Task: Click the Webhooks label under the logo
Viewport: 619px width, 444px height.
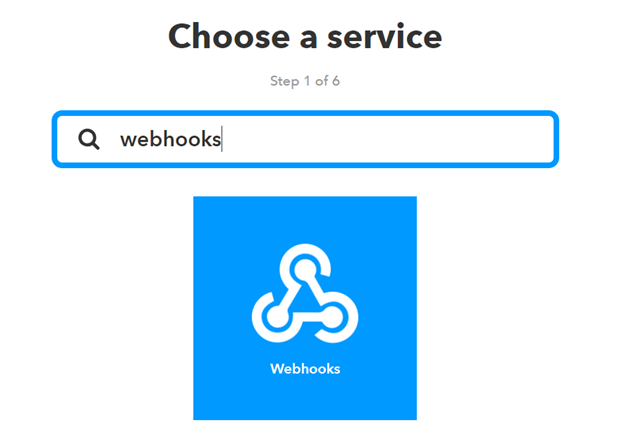Action: (x=305, y=369)
